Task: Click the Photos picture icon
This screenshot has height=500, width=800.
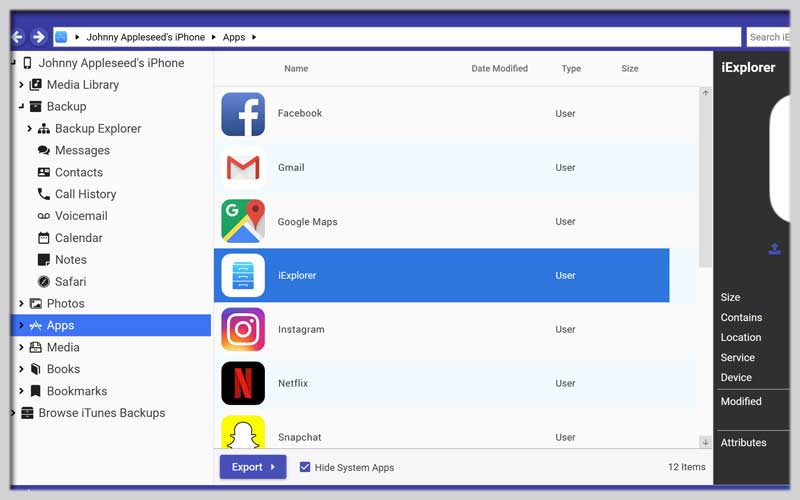Action: (35, 304)
